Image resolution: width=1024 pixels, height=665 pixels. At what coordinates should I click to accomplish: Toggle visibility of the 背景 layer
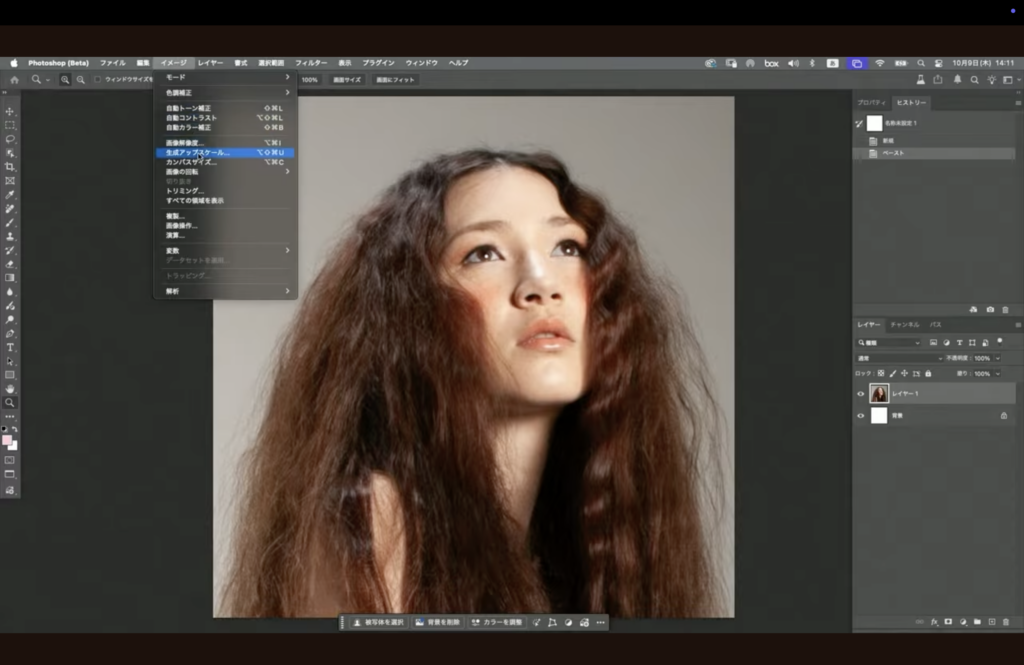[x=861, y=415]
